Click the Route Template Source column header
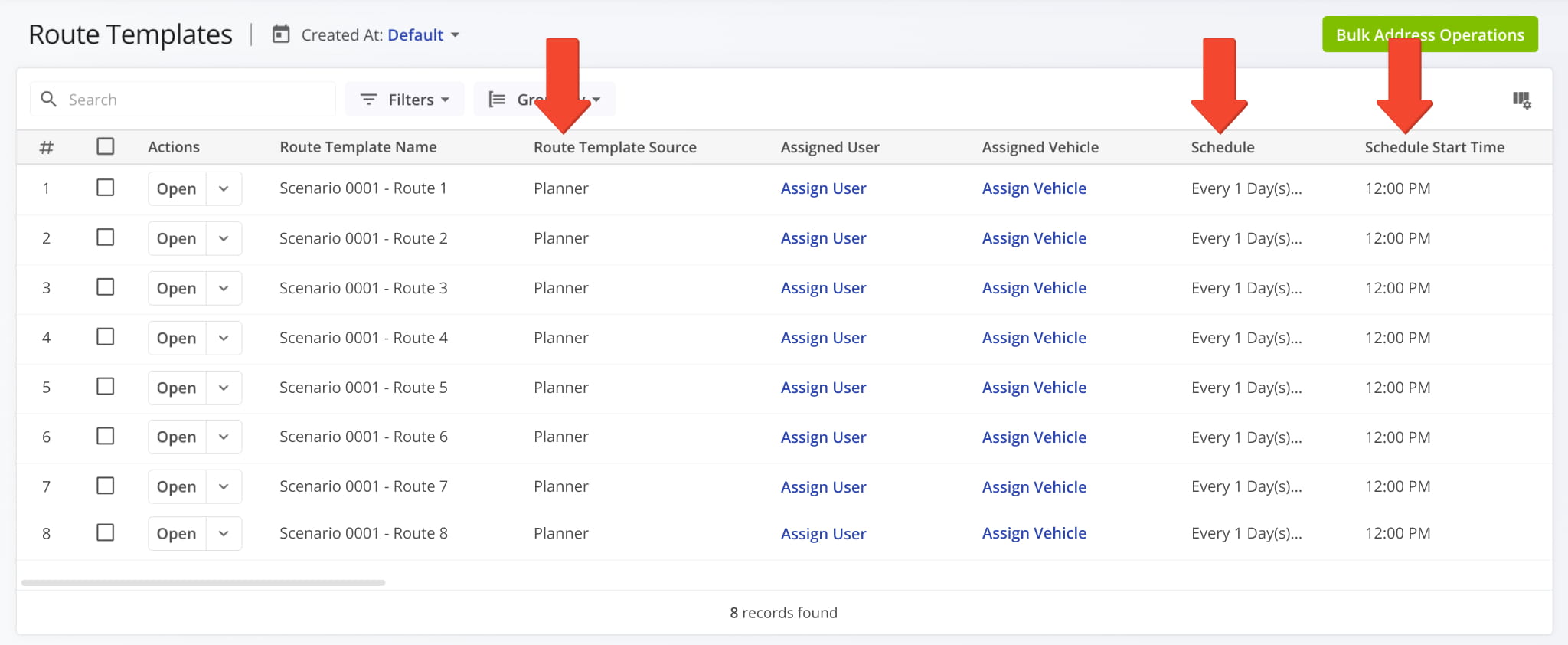The height and width of the screenshot is (645, 1568). (x=615, y=147)
